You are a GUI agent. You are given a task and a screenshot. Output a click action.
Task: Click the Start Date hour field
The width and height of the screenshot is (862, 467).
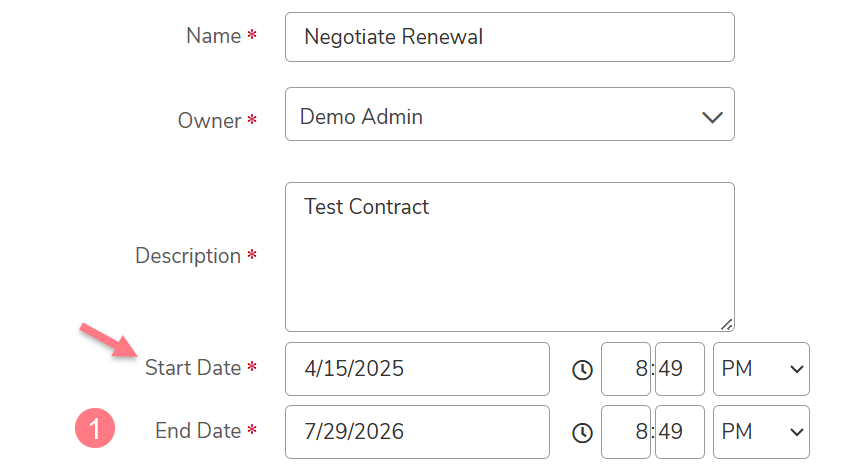click(x=626, y=369)
